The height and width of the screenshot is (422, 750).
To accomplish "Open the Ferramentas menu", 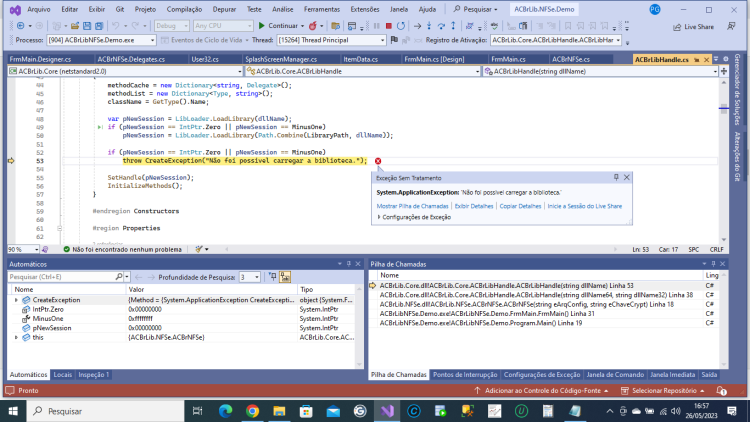I will pyautogui.click(x=321, y=9).
